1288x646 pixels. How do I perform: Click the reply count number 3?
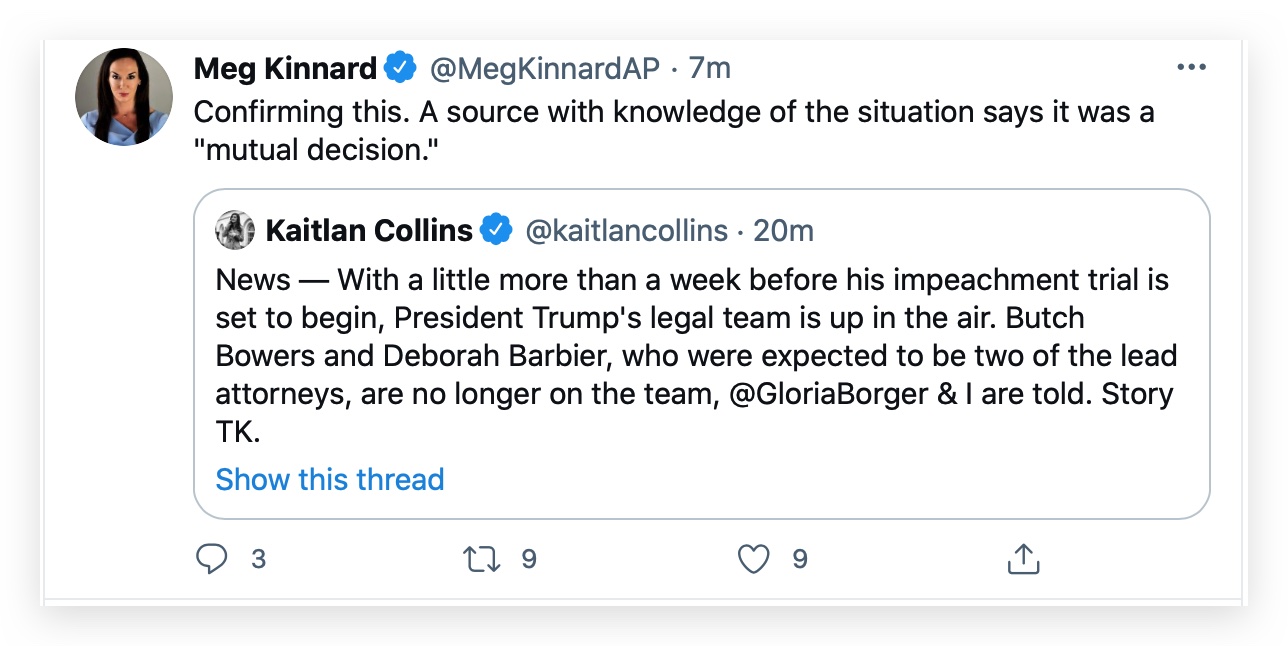258,559
